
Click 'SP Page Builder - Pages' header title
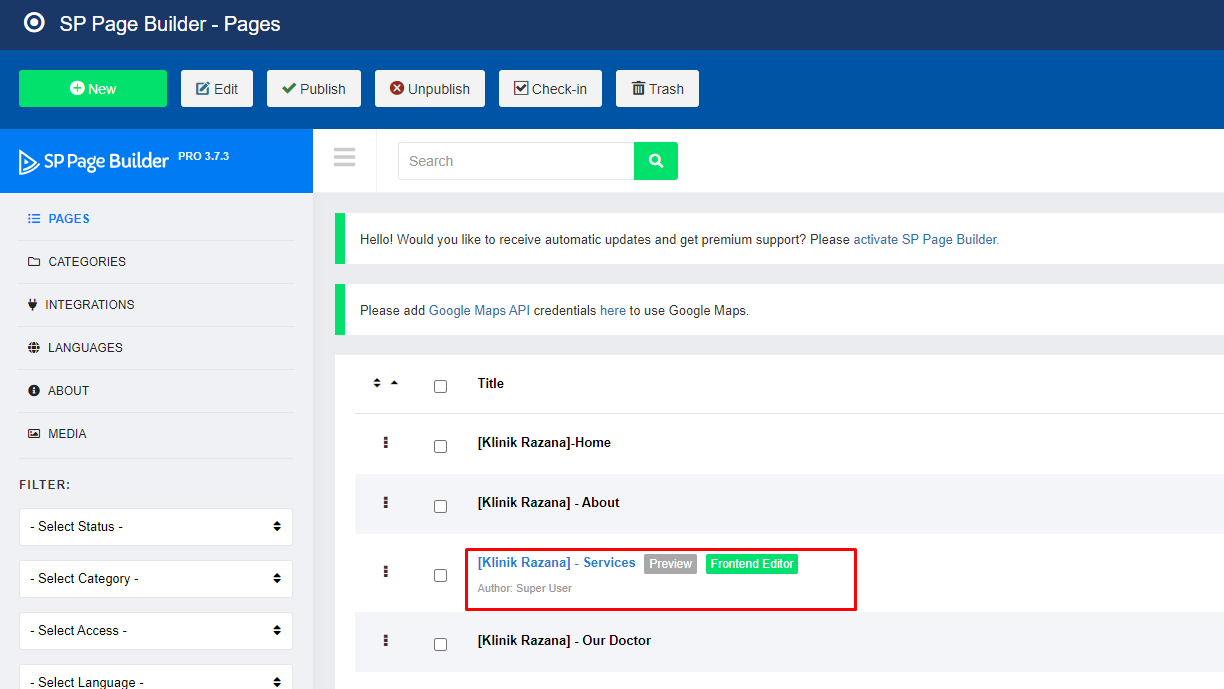(170, 24)
